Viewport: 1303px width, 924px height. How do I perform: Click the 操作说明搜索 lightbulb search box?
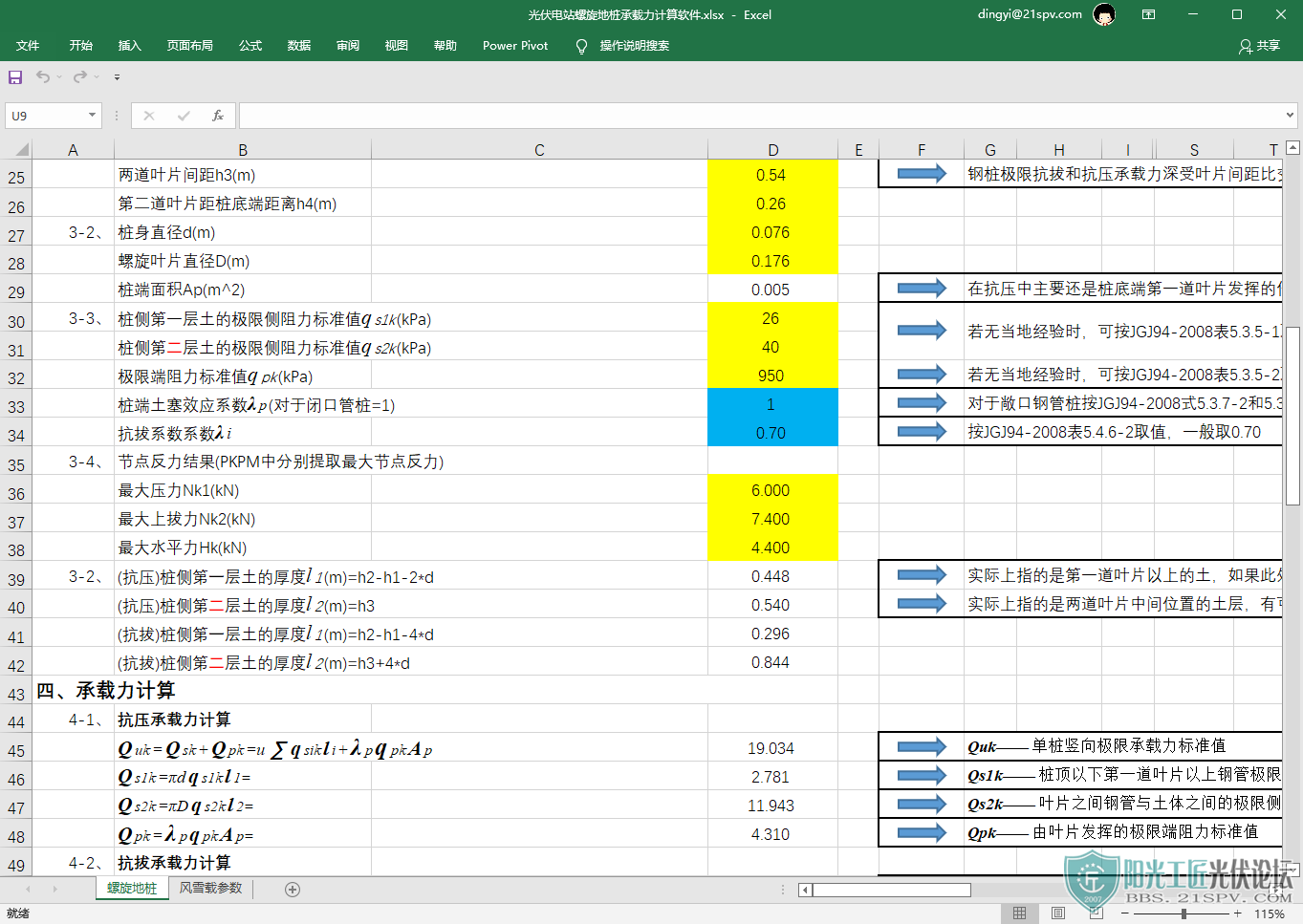pos(623,46)
